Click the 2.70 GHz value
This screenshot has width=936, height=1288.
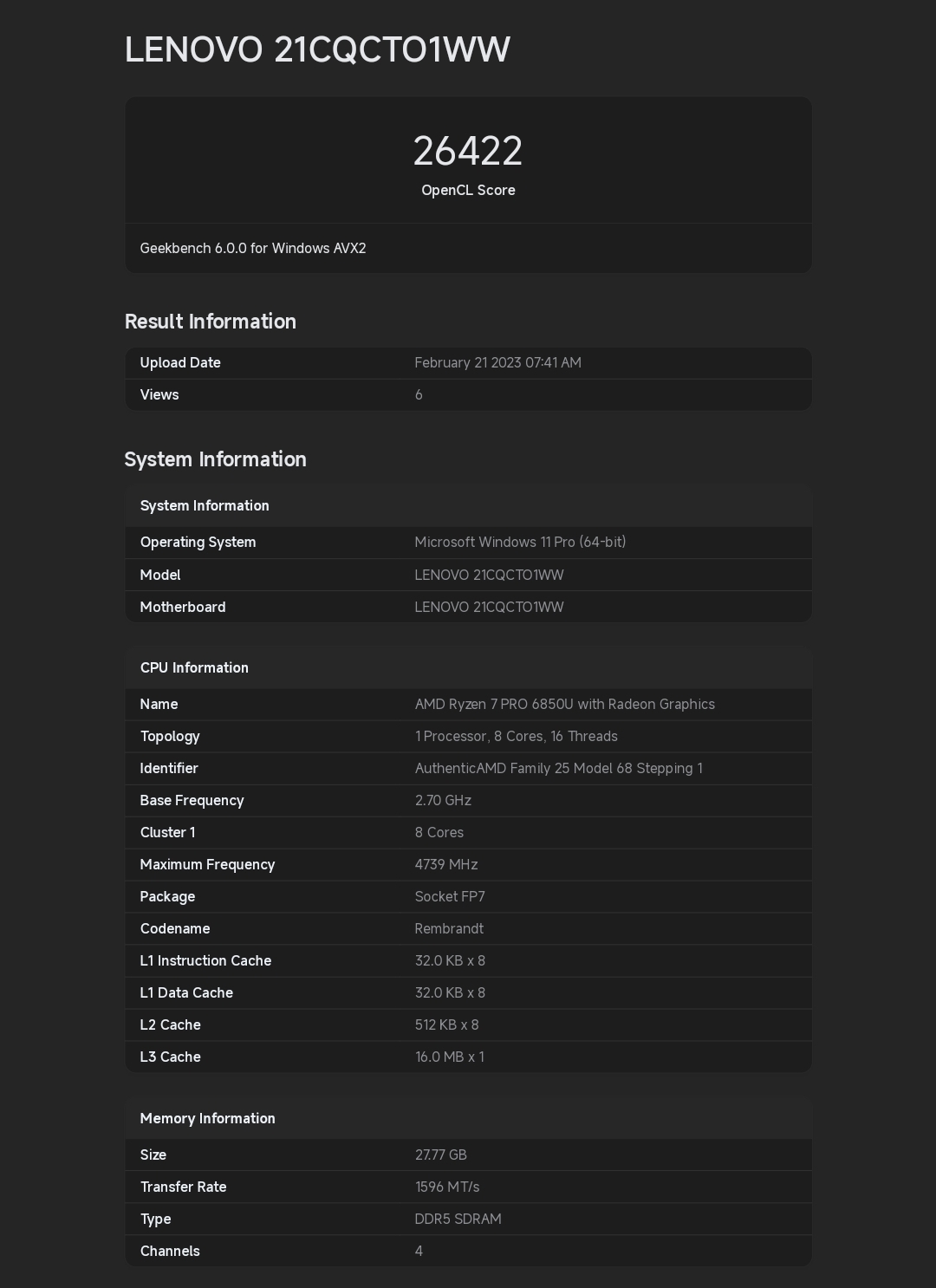pyautogui.click(x=443, y=800)
